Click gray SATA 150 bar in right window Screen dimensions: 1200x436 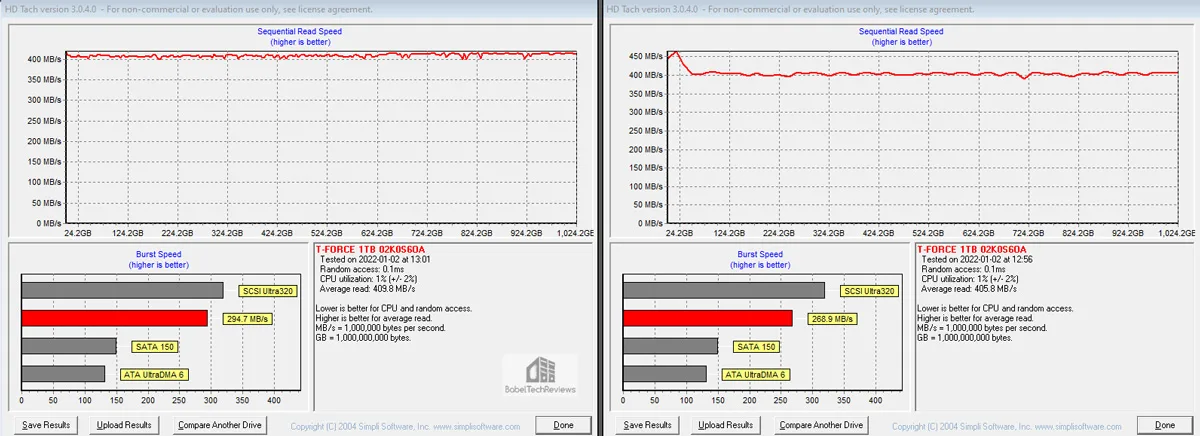click(x=671, y=346)
